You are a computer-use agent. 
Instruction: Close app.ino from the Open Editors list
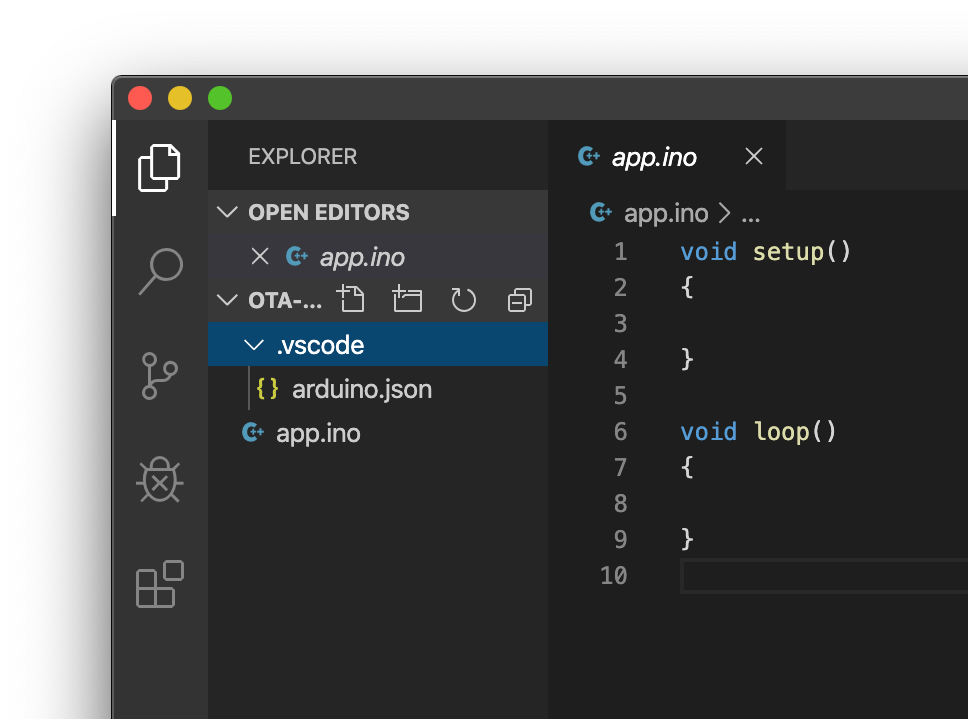[260, 256]
